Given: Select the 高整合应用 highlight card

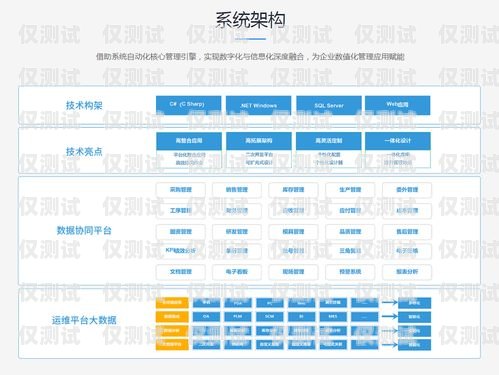Looking at the screenshot, I should click(189, 150).
